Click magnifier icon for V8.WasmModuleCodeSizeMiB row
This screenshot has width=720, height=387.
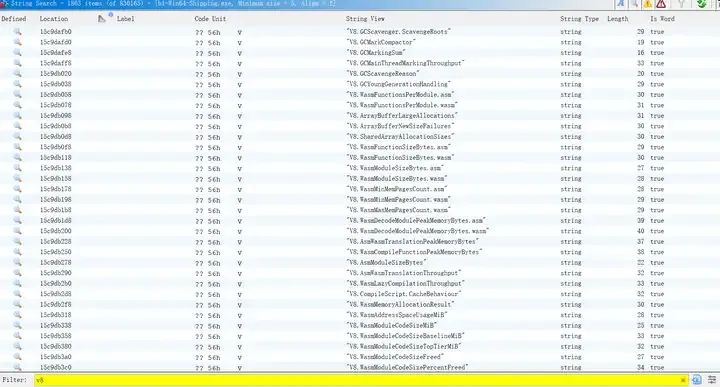pyautogui.click(x=17, y=325)
